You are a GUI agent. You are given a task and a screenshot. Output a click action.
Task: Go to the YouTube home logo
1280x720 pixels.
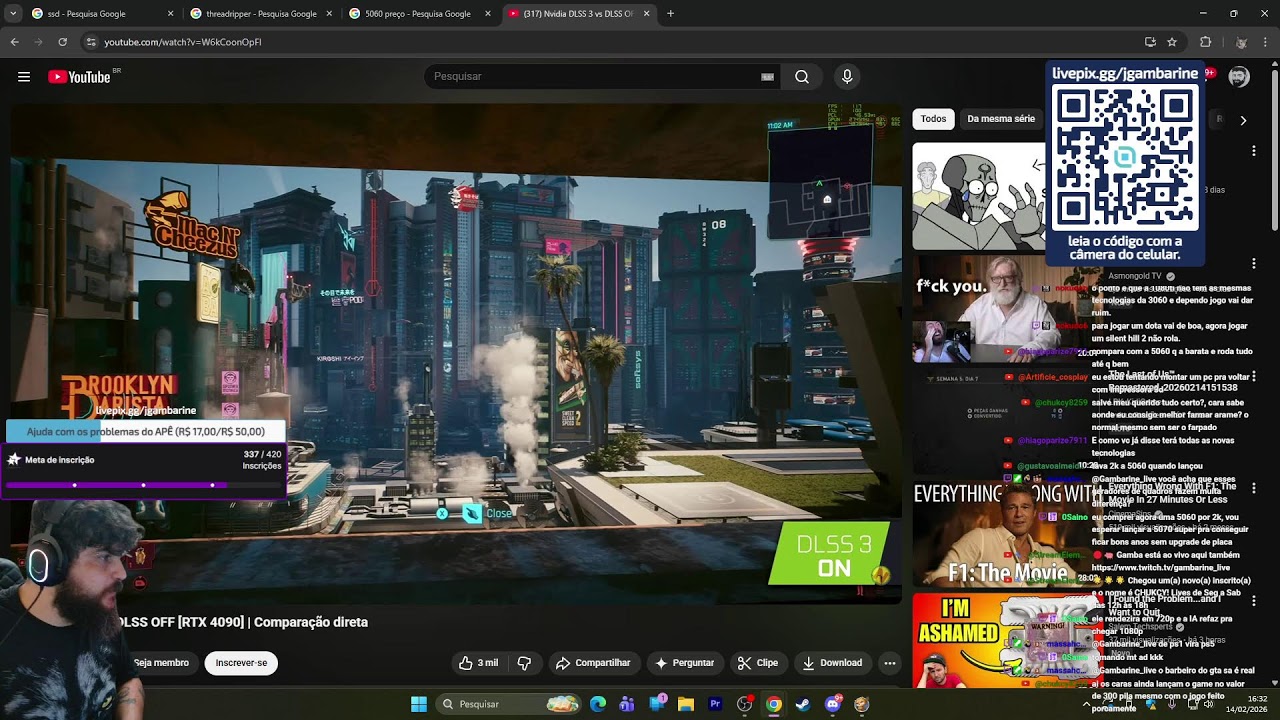(x=79, y=77)
